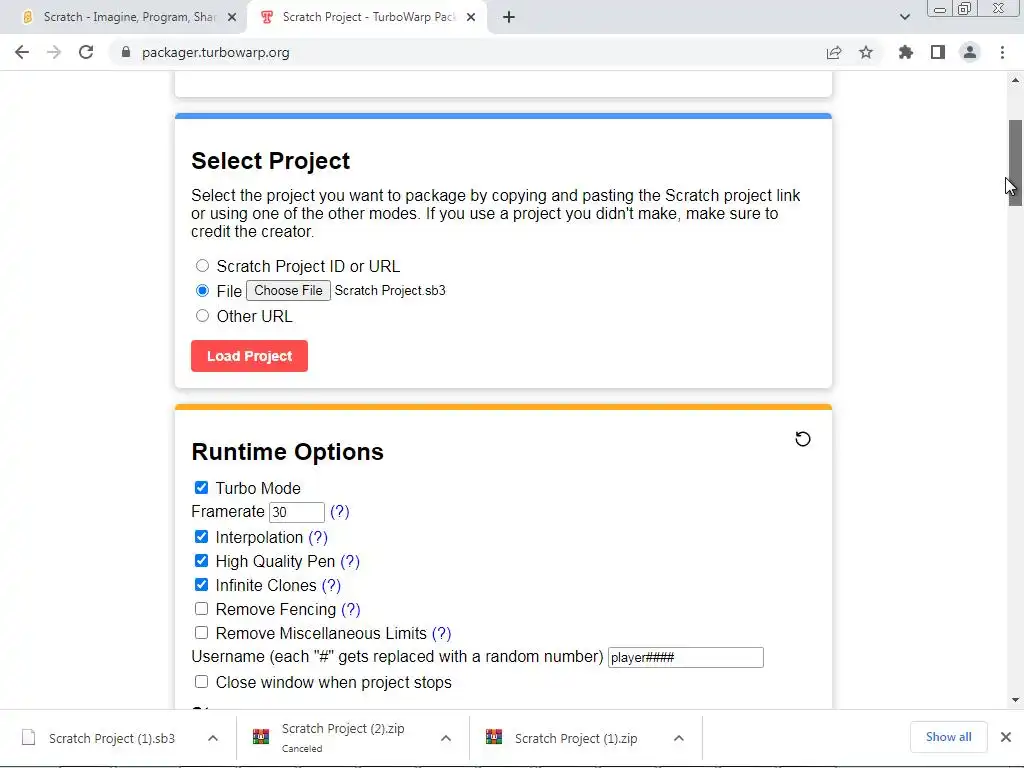
Task: Click the address bar URL packager.turbowarp.org
Action: pos(216,52)
